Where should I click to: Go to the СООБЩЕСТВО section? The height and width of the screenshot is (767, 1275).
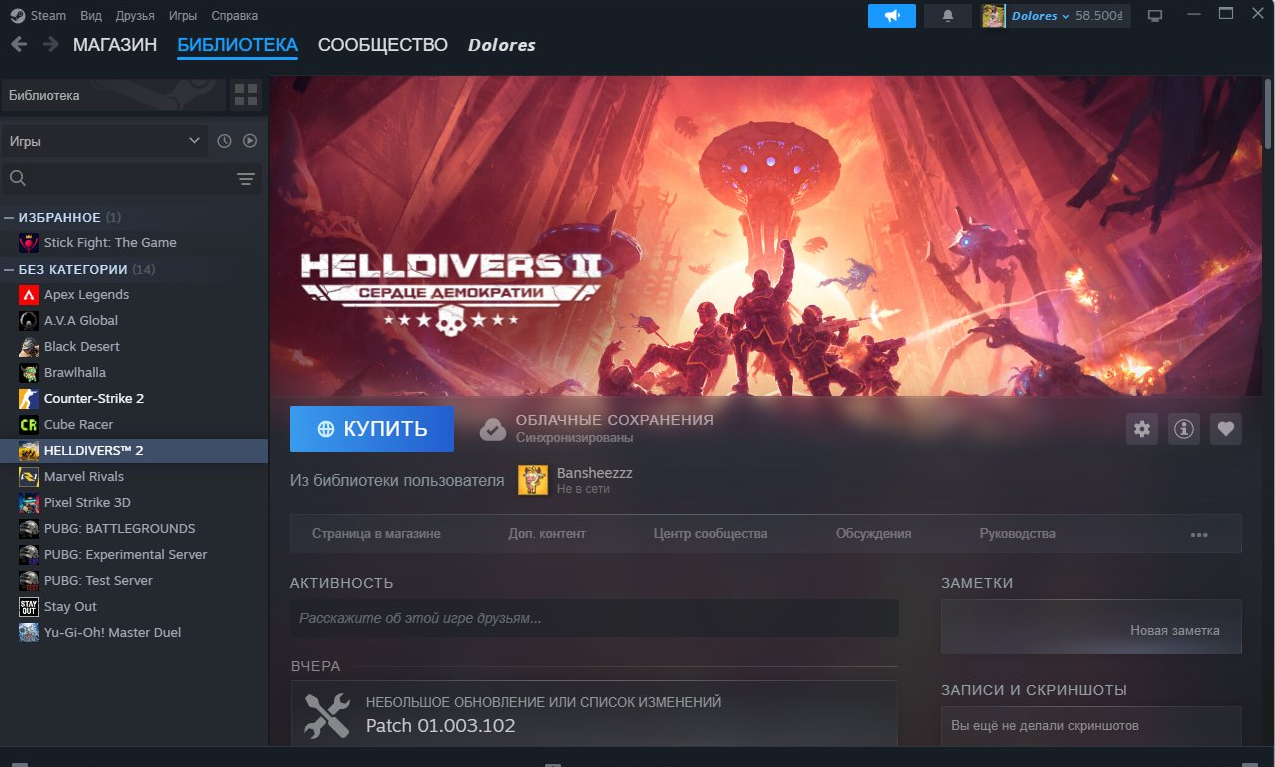point(383,45)
